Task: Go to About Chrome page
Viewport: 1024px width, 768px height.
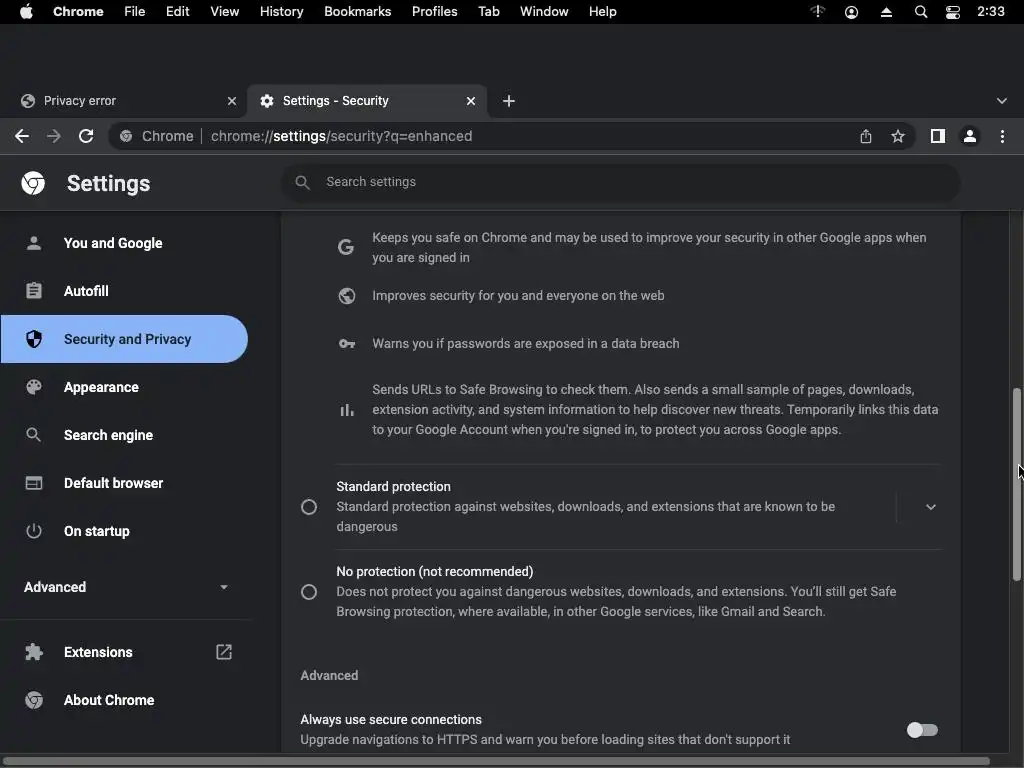Action: 109,700
